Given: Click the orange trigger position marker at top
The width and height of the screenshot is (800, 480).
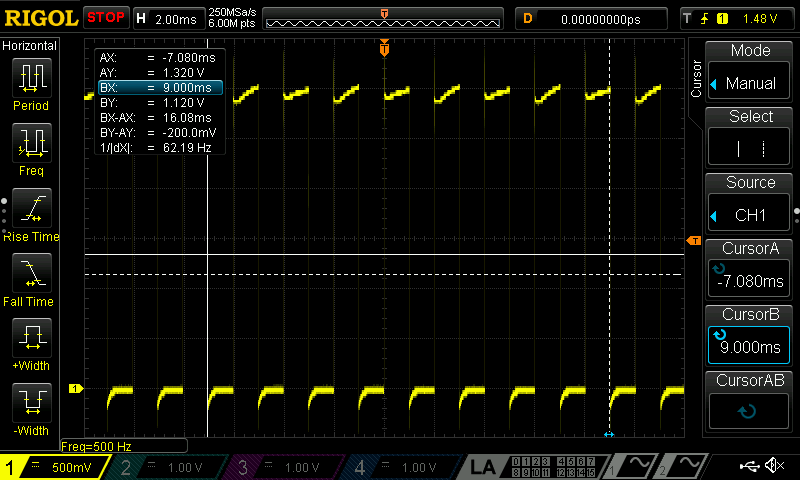Looking at the screenshot, I should [384, 48].
